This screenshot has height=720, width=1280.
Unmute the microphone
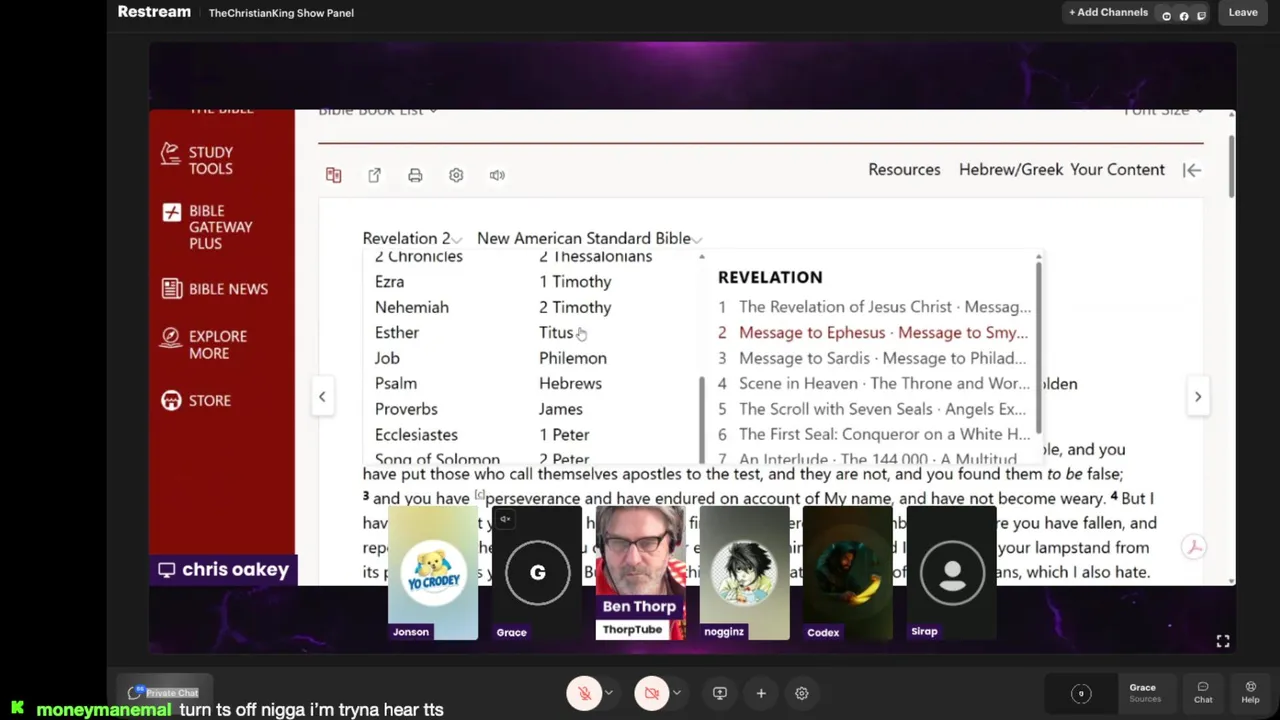584,693
